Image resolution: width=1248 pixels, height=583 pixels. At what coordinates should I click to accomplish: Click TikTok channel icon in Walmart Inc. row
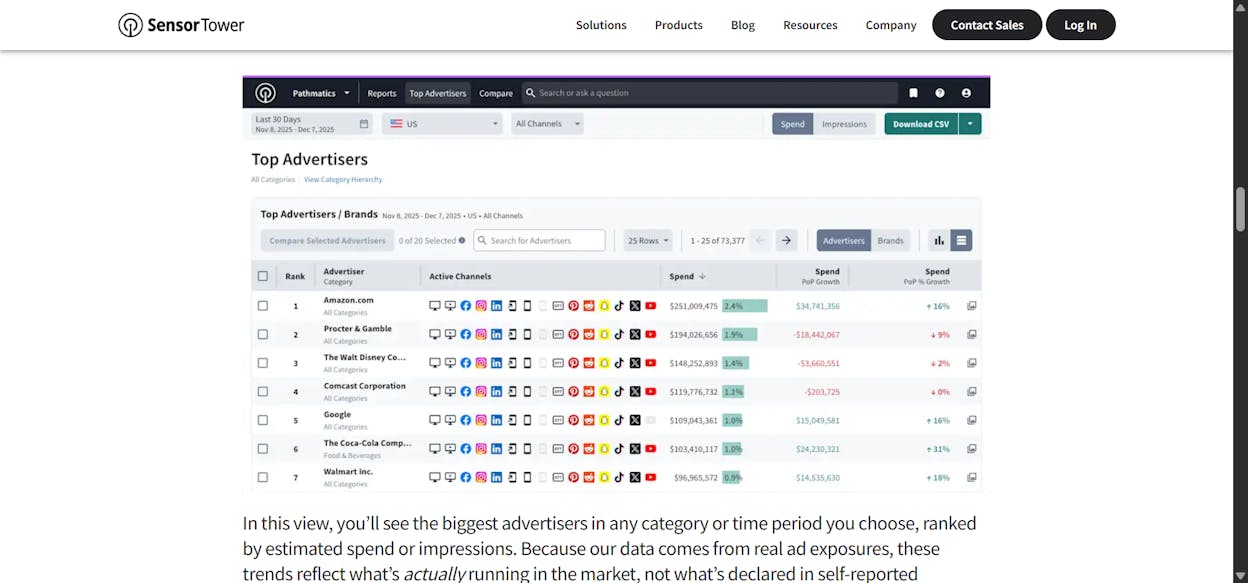(x=619, y=477)
